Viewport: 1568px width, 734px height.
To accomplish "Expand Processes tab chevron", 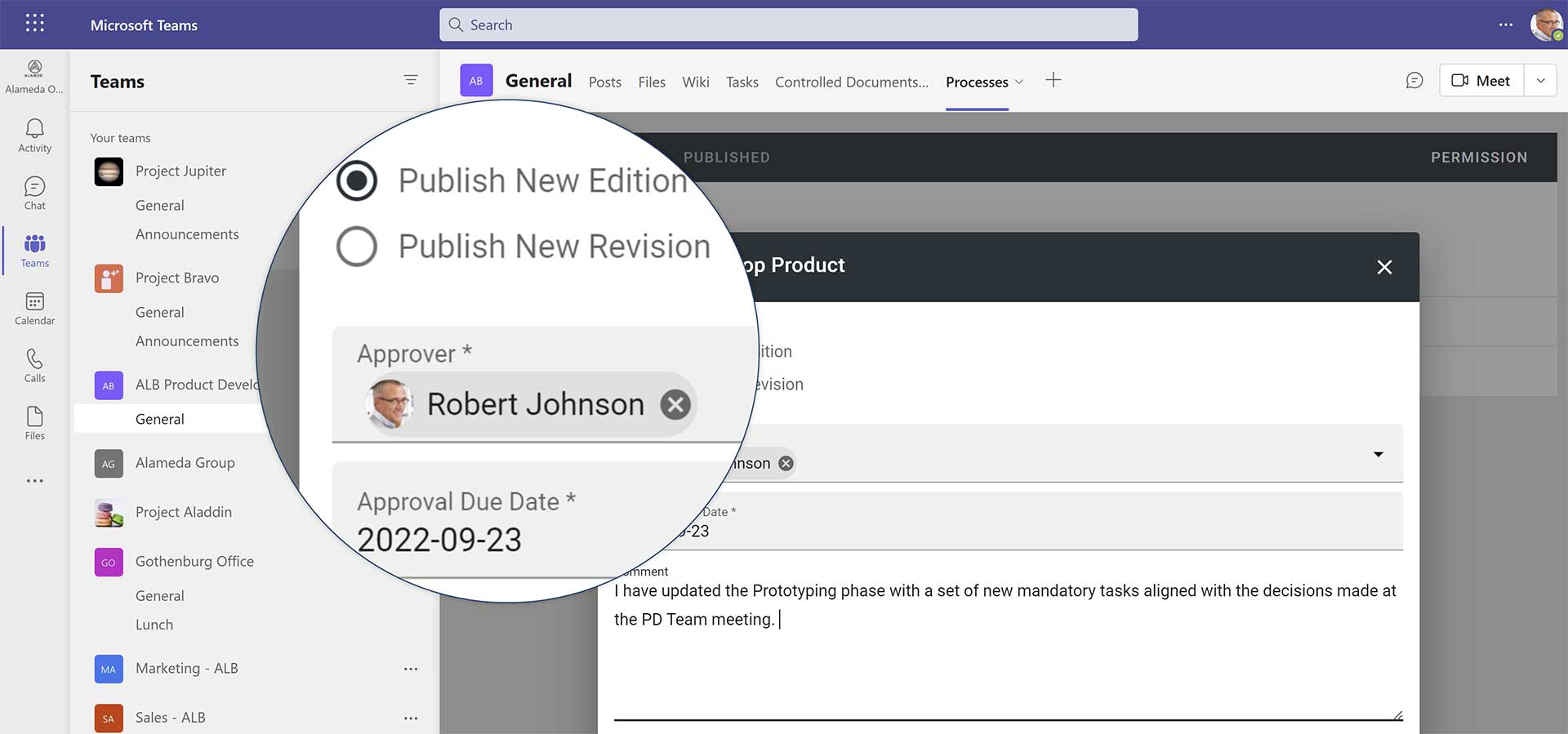I will [1019, 82].
